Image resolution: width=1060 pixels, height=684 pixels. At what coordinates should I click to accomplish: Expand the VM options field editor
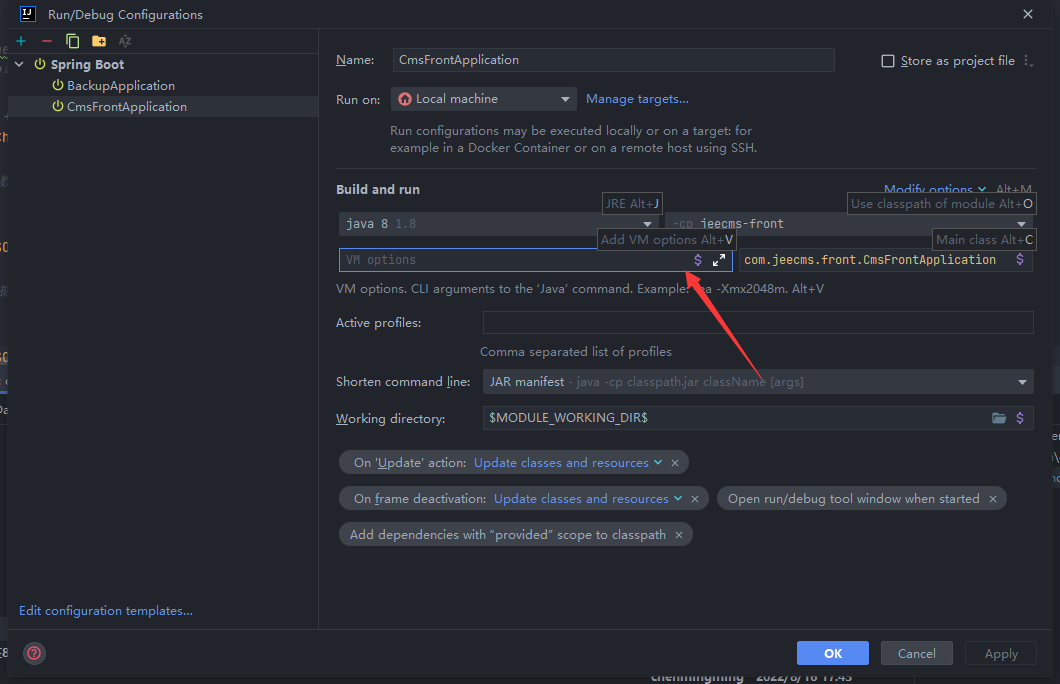719,260
